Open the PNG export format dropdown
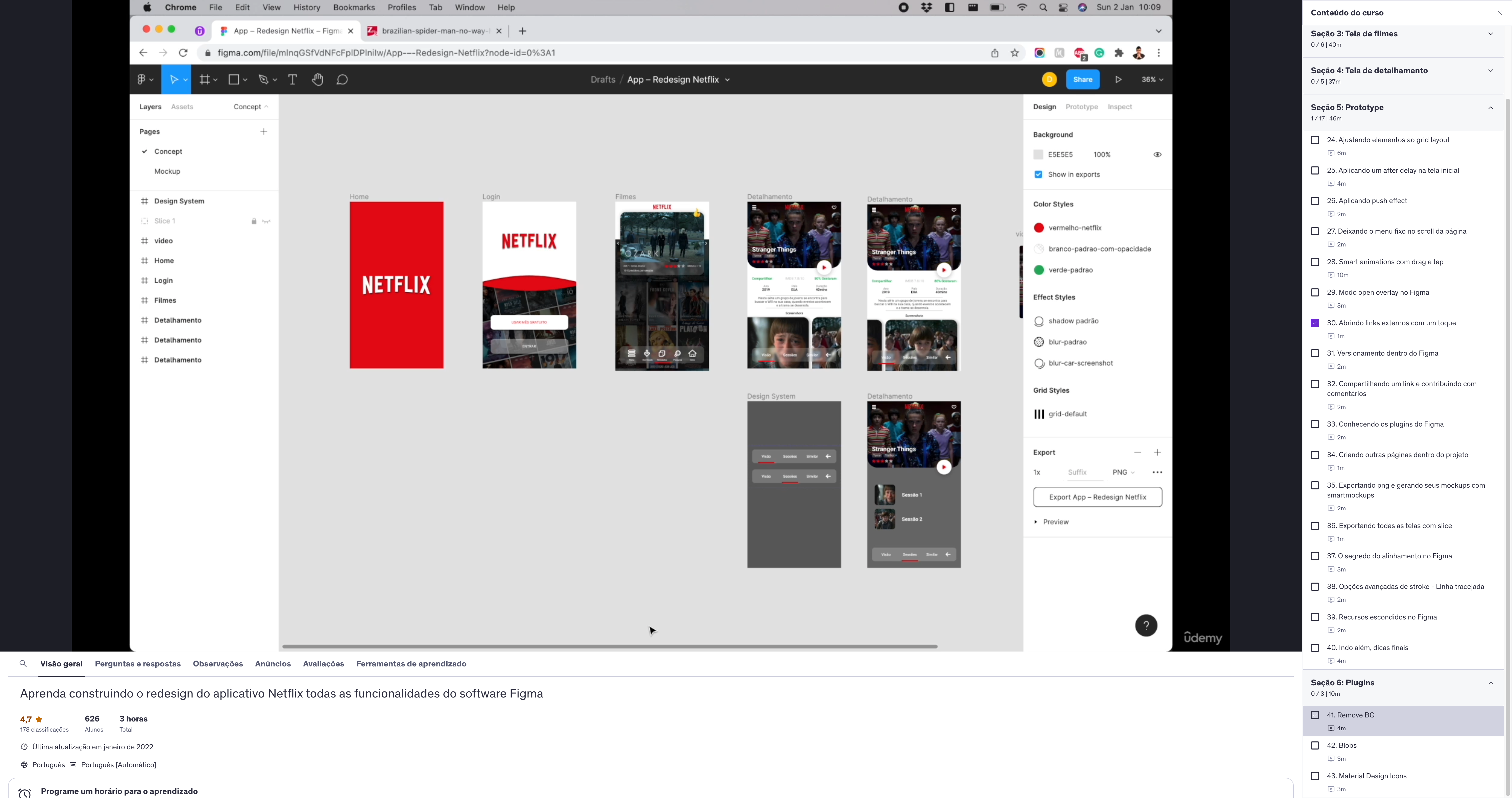1512x798 pixels. [1124, 472]
